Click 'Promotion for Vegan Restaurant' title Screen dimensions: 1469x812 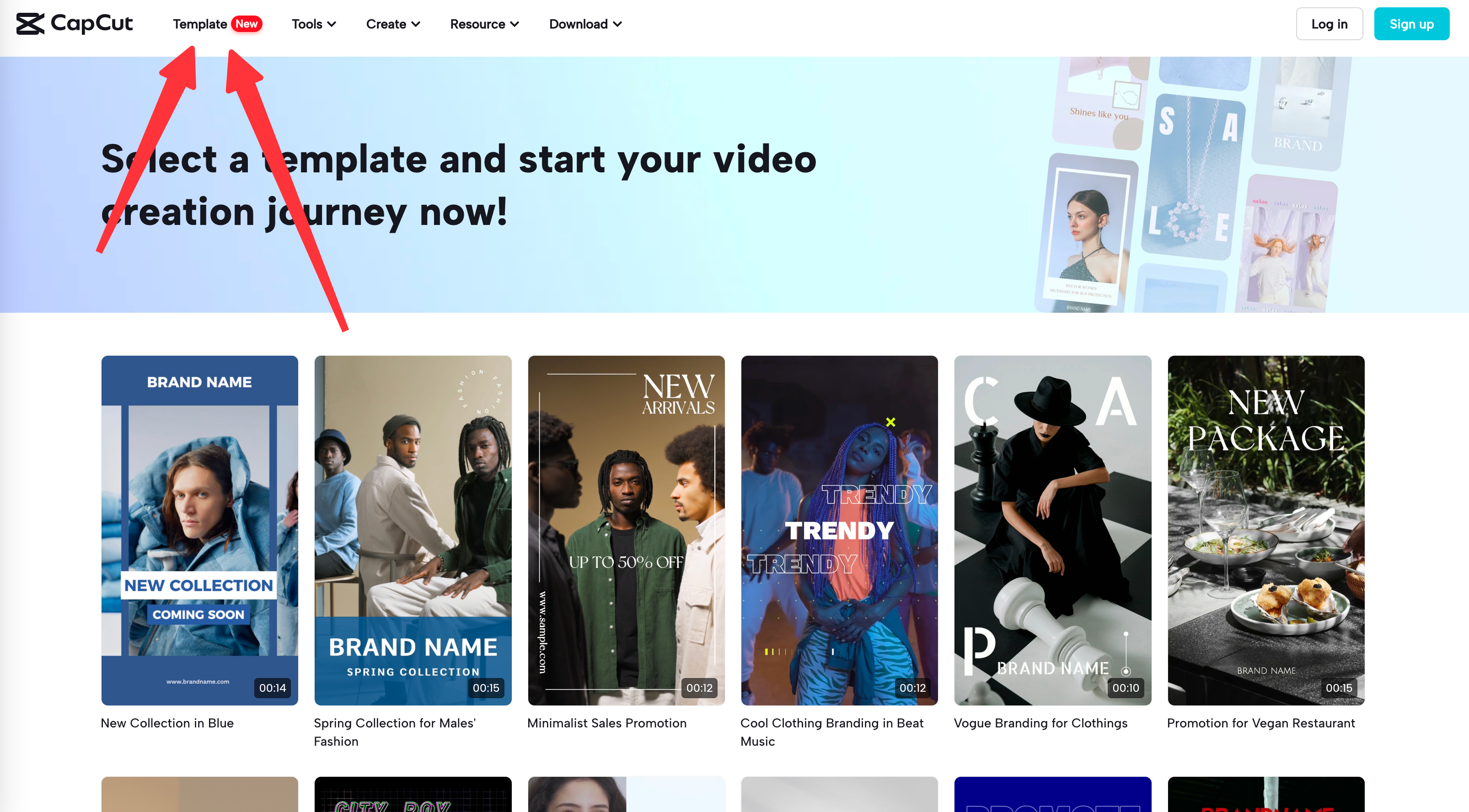[1261, 723]
